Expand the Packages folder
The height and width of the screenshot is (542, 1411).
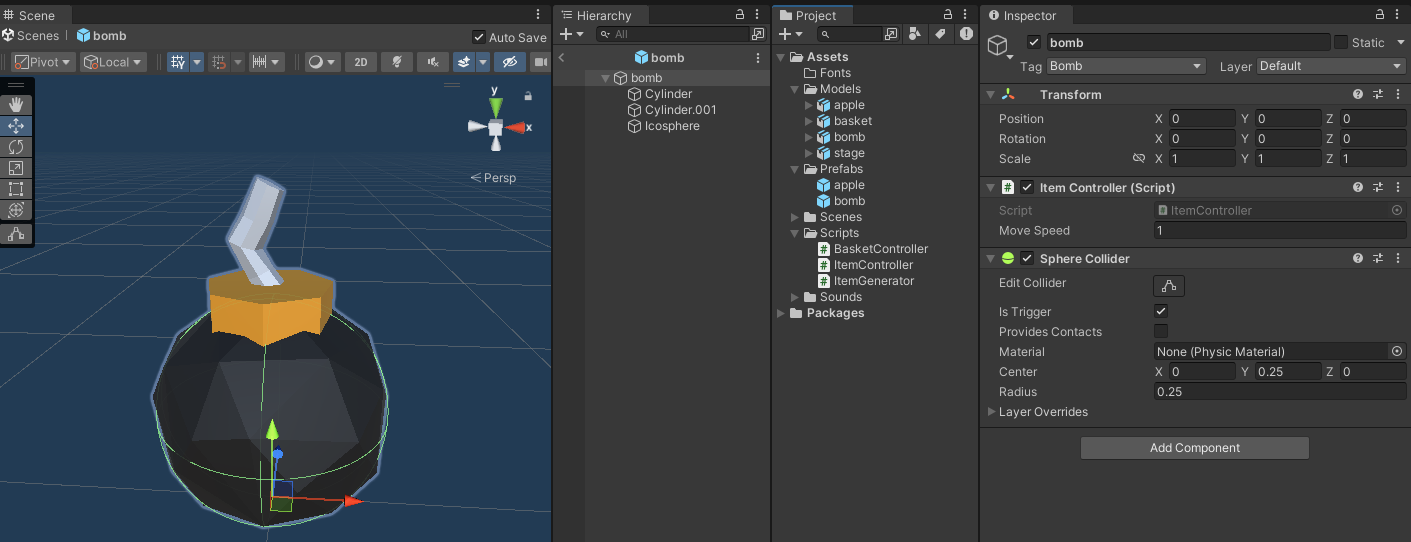pos(781,313)
